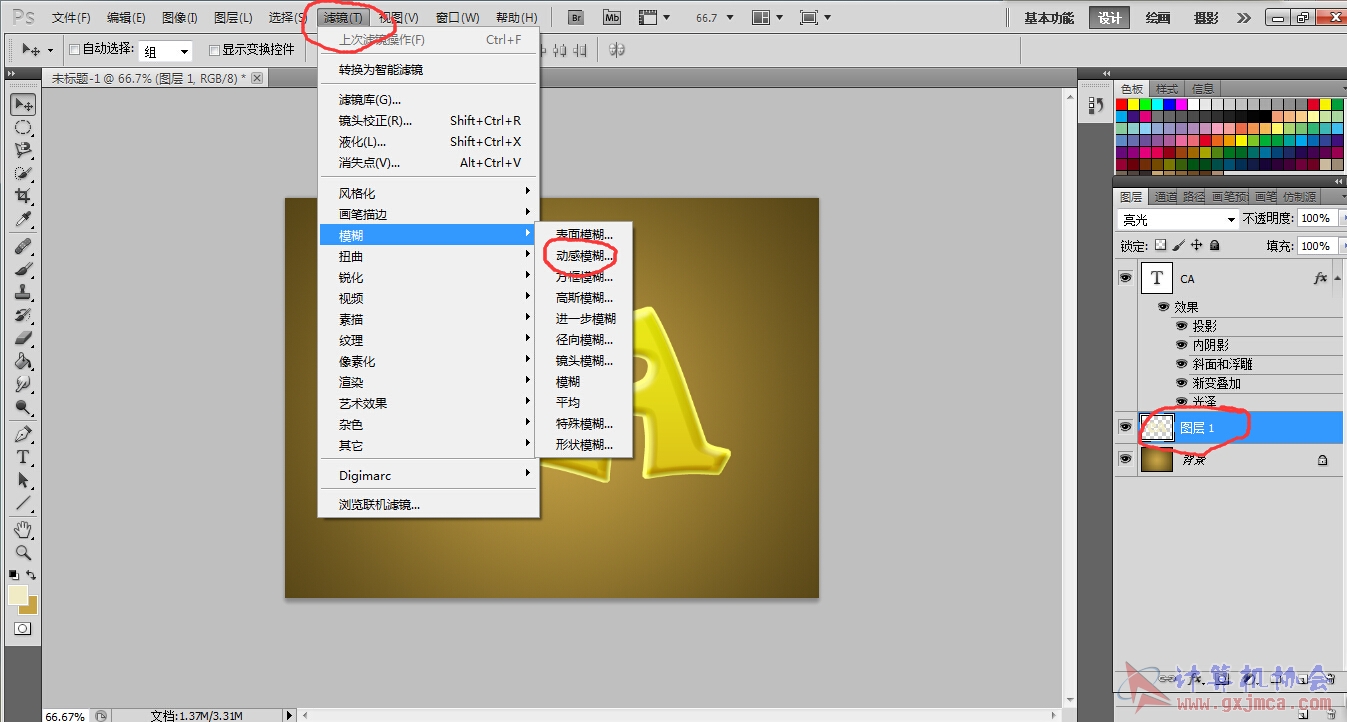1347x722 pixels.
Task: Hide the CA text layer
Action: point(1125,278)
